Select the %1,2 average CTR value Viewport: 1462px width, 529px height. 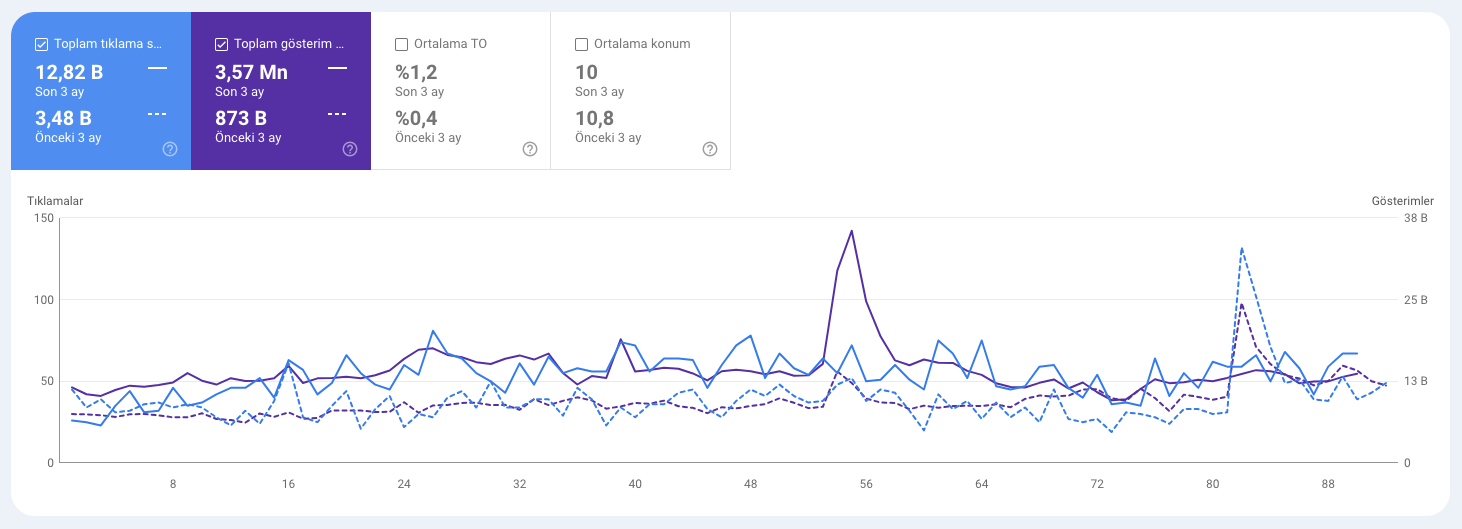416,72
